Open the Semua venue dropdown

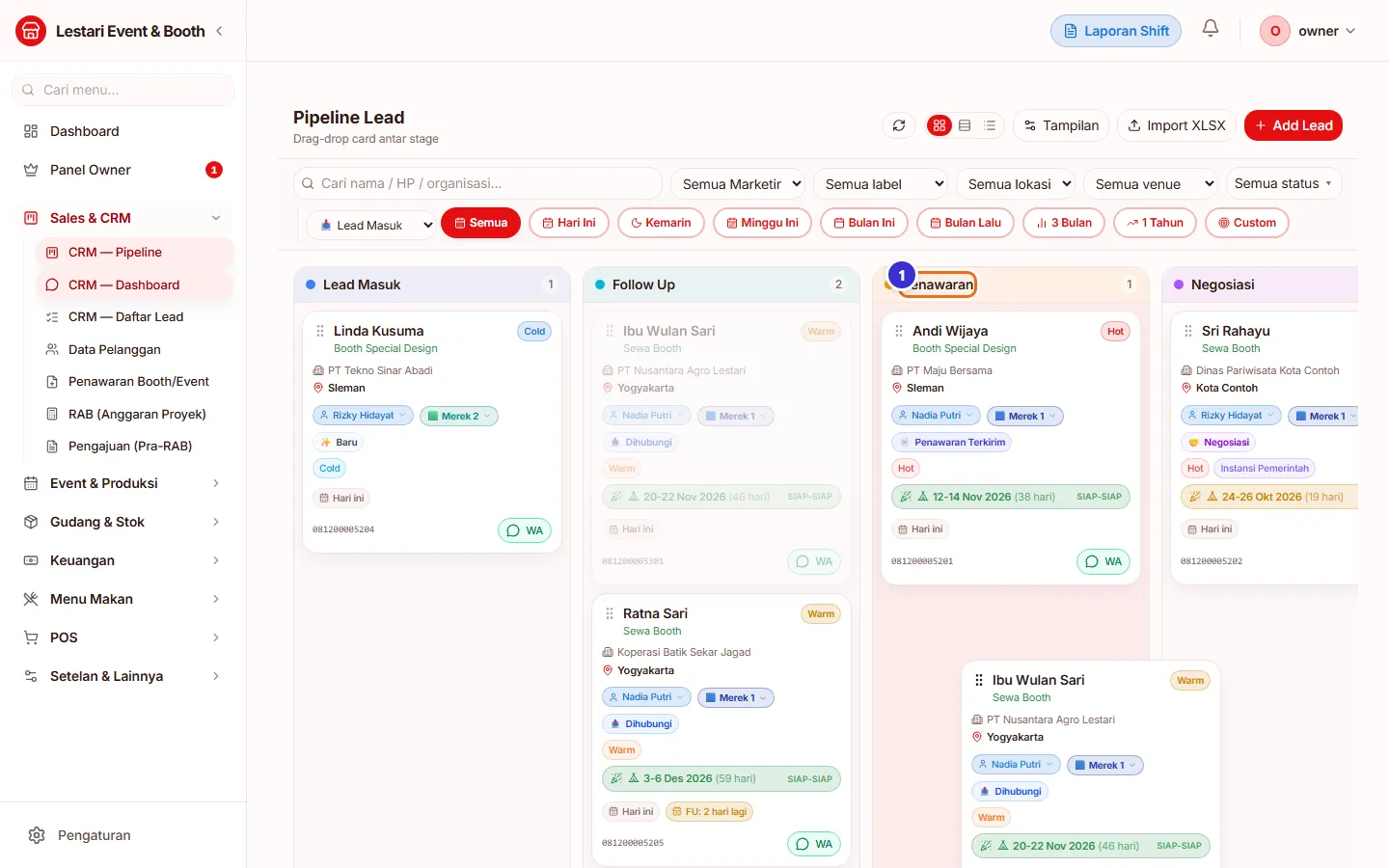point(1152,183)
